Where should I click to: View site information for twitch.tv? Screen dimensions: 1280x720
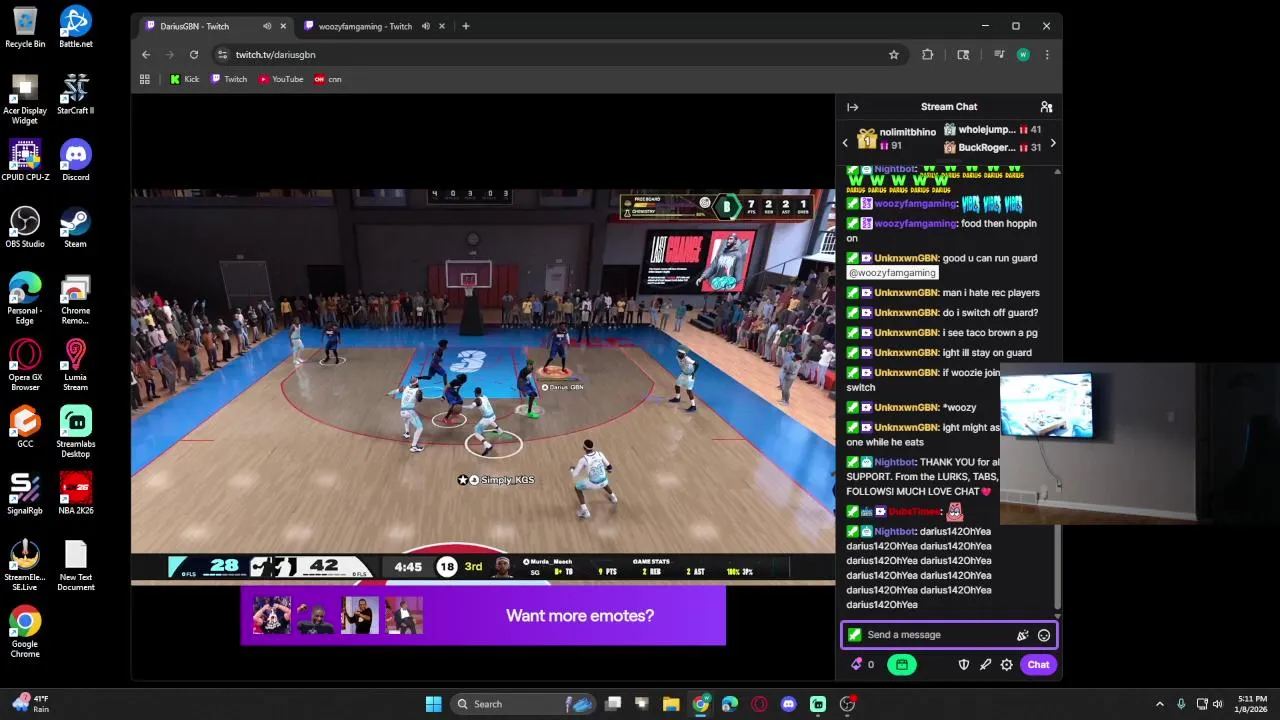pyautogui.click(x=222, y=55)
